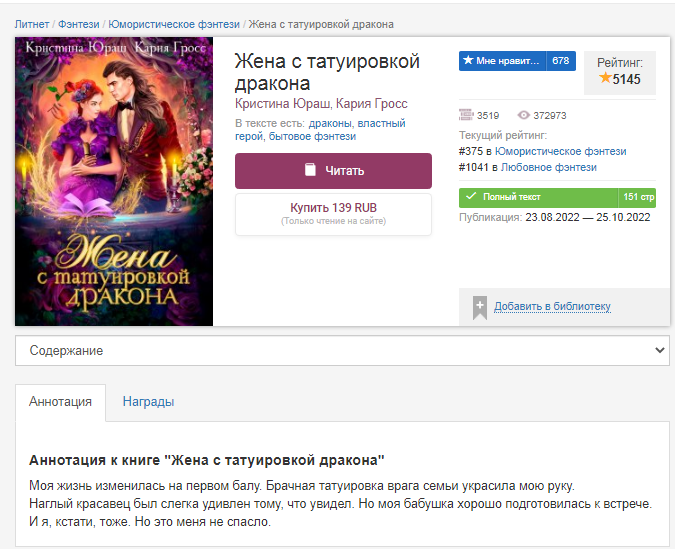Click the book icon inside the Читать button

(x=310, y=170)
